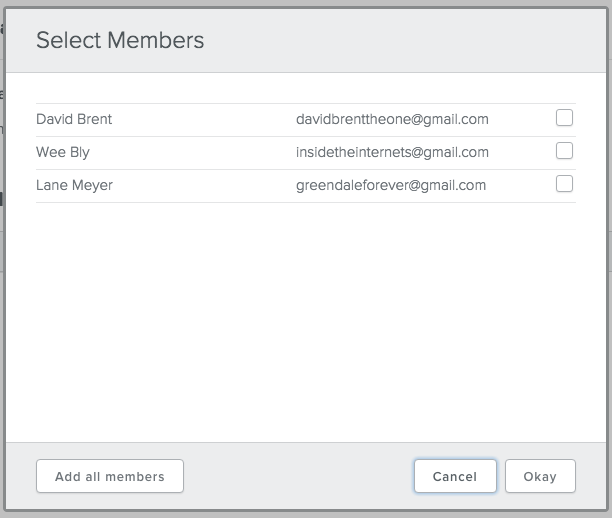The width and height of the screenshot is (612, 518).
Task: Click empty space between David Brent and his email
Action: pyautogui.click(x=200, y=119)
